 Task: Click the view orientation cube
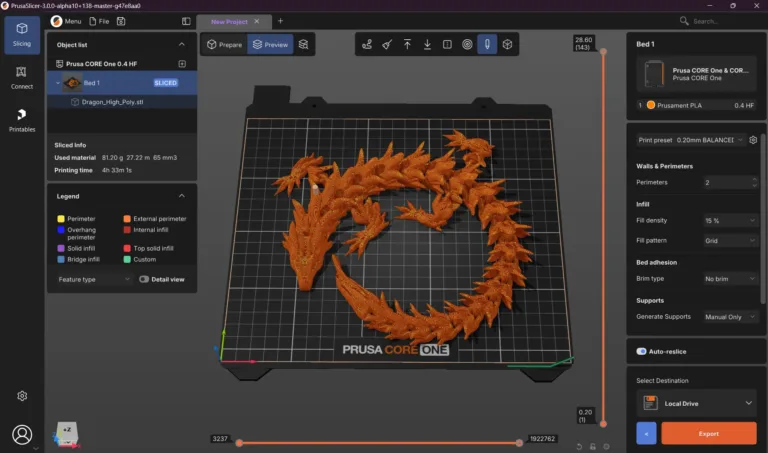click(x=67, y=432)
